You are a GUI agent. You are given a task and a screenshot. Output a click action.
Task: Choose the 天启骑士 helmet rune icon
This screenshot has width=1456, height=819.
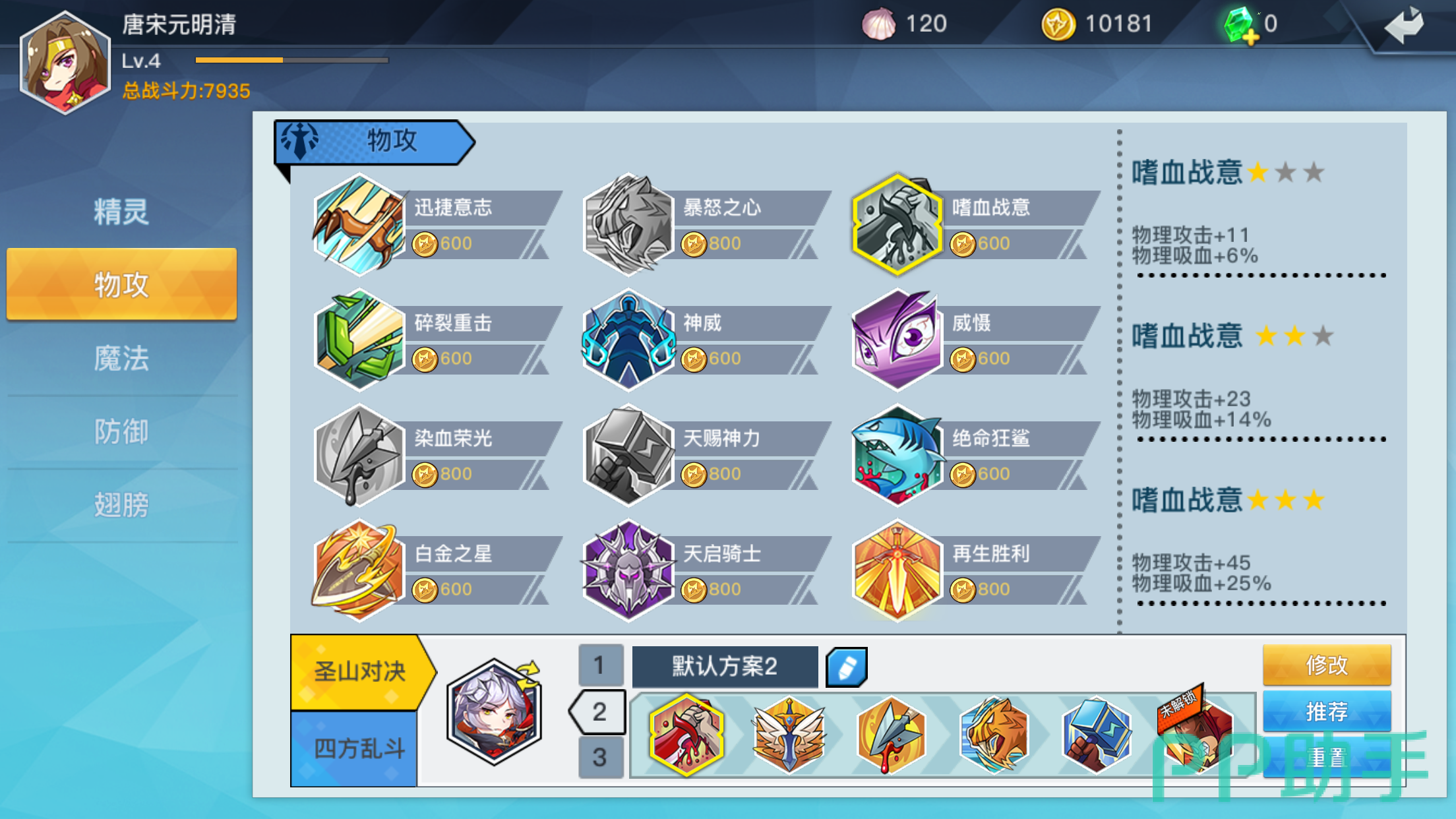tap(628, 571)
